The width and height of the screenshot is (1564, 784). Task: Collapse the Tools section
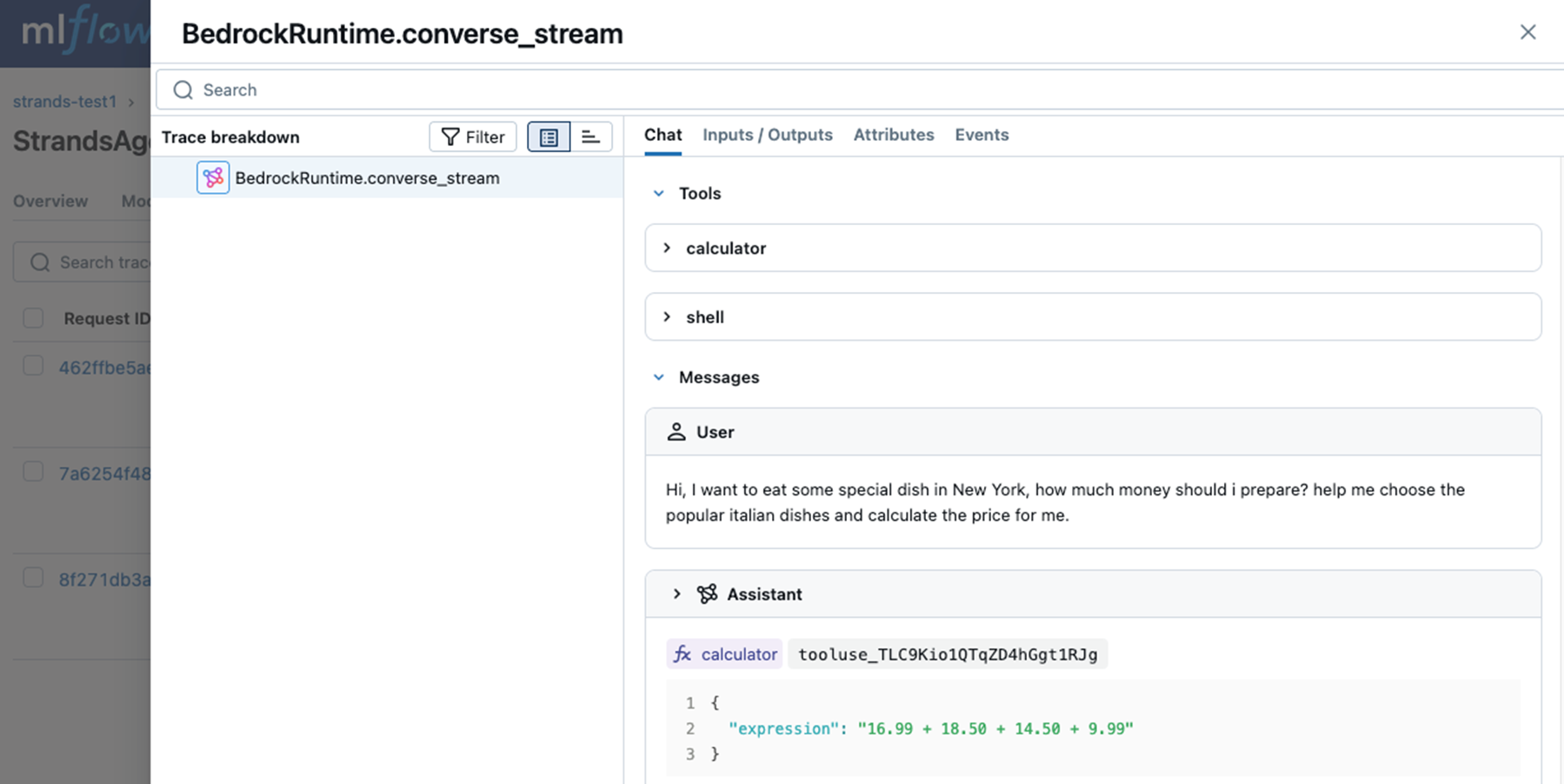coord(659,194)
